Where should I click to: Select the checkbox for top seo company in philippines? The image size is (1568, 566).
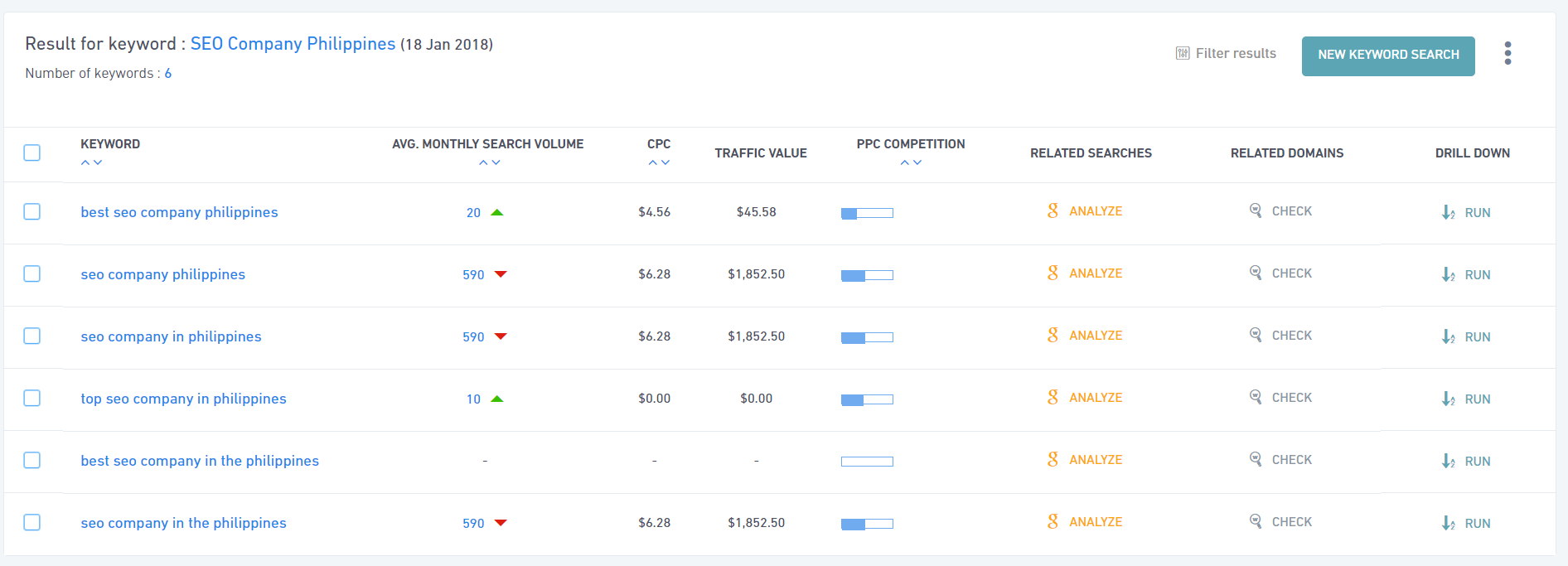(x=32, y=398)
